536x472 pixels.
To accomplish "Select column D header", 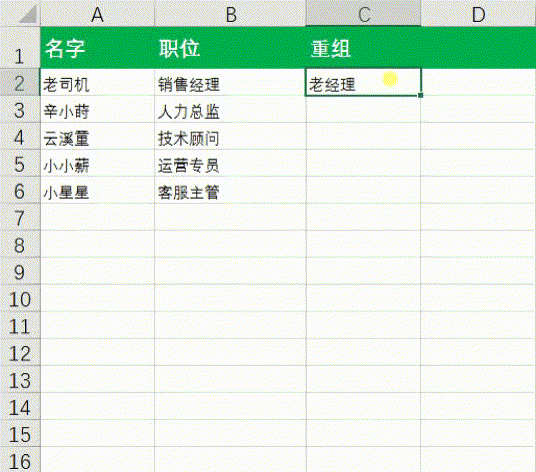I will 478,13.
